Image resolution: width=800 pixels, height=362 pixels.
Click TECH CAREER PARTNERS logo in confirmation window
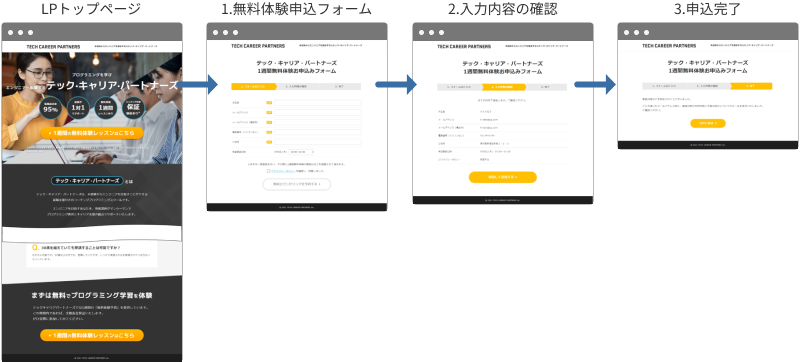pyautogui.click(x=464, y=46)
